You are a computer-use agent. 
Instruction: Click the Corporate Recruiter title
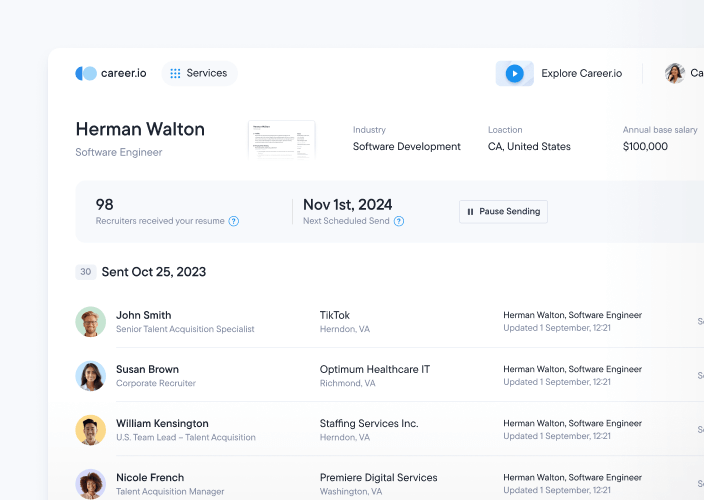click(156, 383)
